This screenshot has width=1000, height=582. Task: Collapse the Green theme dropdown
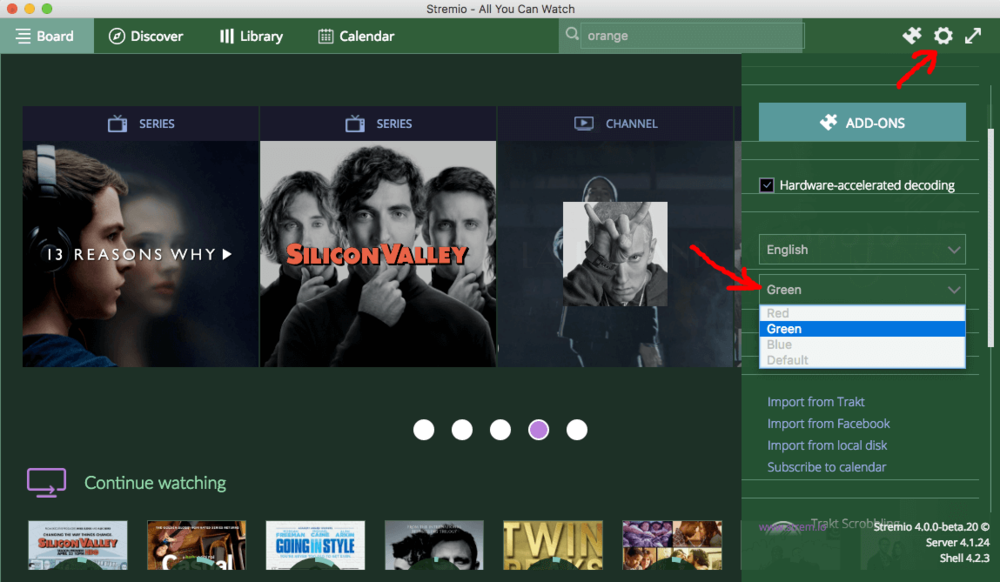tap(862, 289)
